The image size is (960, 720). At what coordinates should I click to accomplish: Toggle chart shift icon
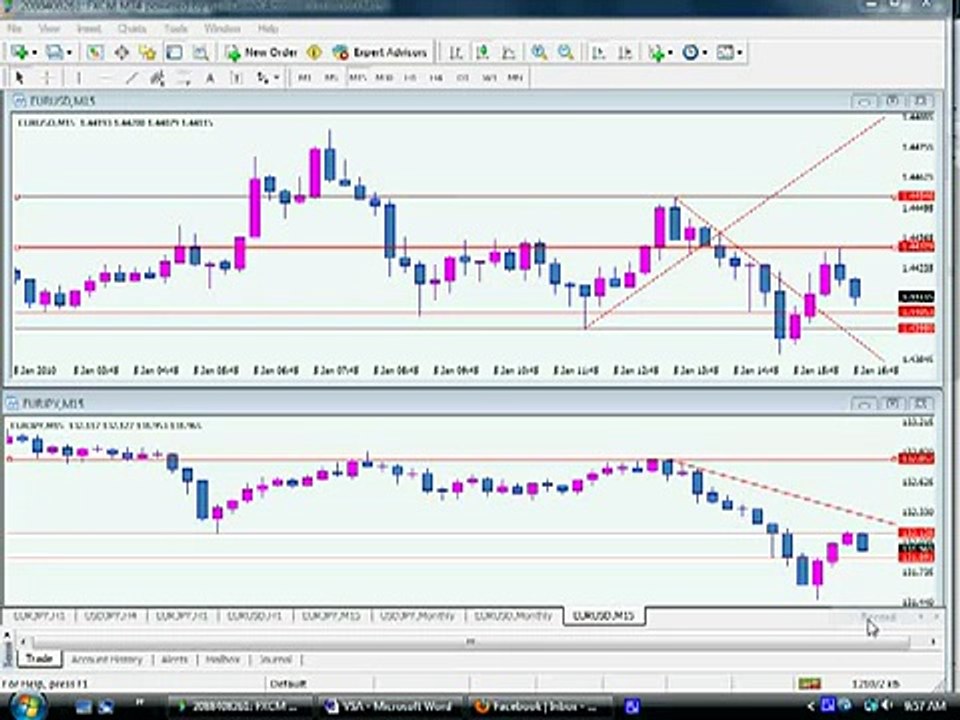625,53
